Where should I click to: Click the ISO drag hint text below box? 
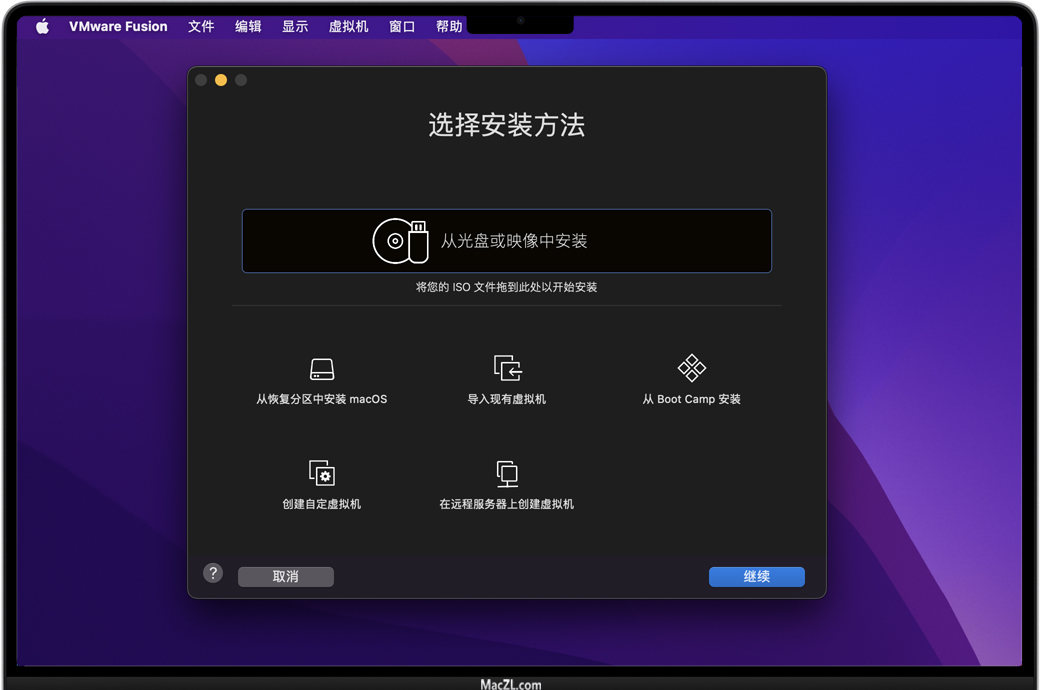point(507,287)
